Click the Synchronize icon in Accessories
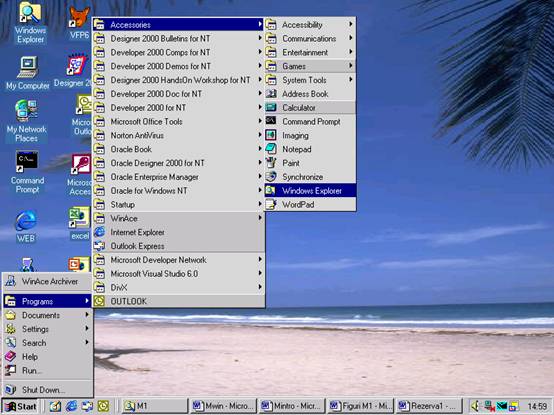This screenshot has height=415, width=554. (271, 177)
